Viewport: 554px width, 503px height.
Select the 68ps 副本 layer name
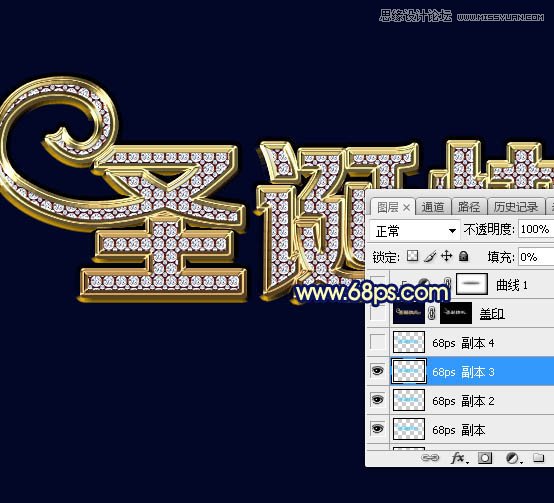tap(458, 430)
